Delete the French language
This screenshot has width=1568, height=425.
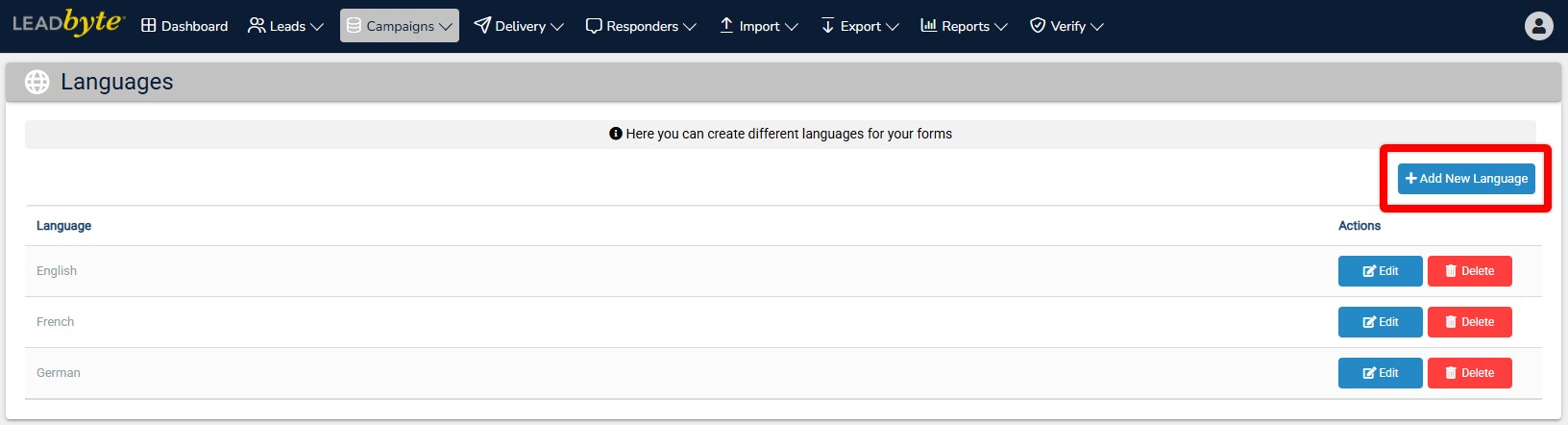coord(1470,322)
